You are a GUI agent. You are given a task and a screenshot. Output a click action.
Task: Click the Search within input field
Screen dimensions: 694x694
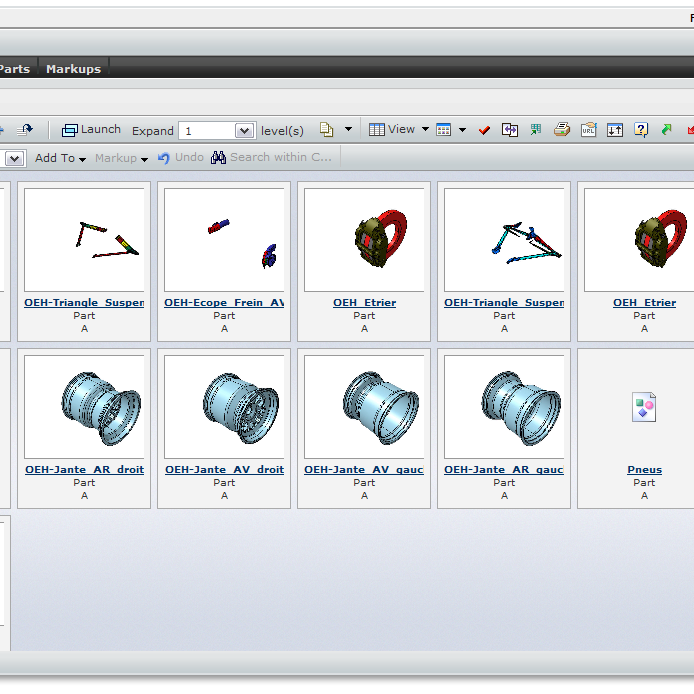pos(280,158)
